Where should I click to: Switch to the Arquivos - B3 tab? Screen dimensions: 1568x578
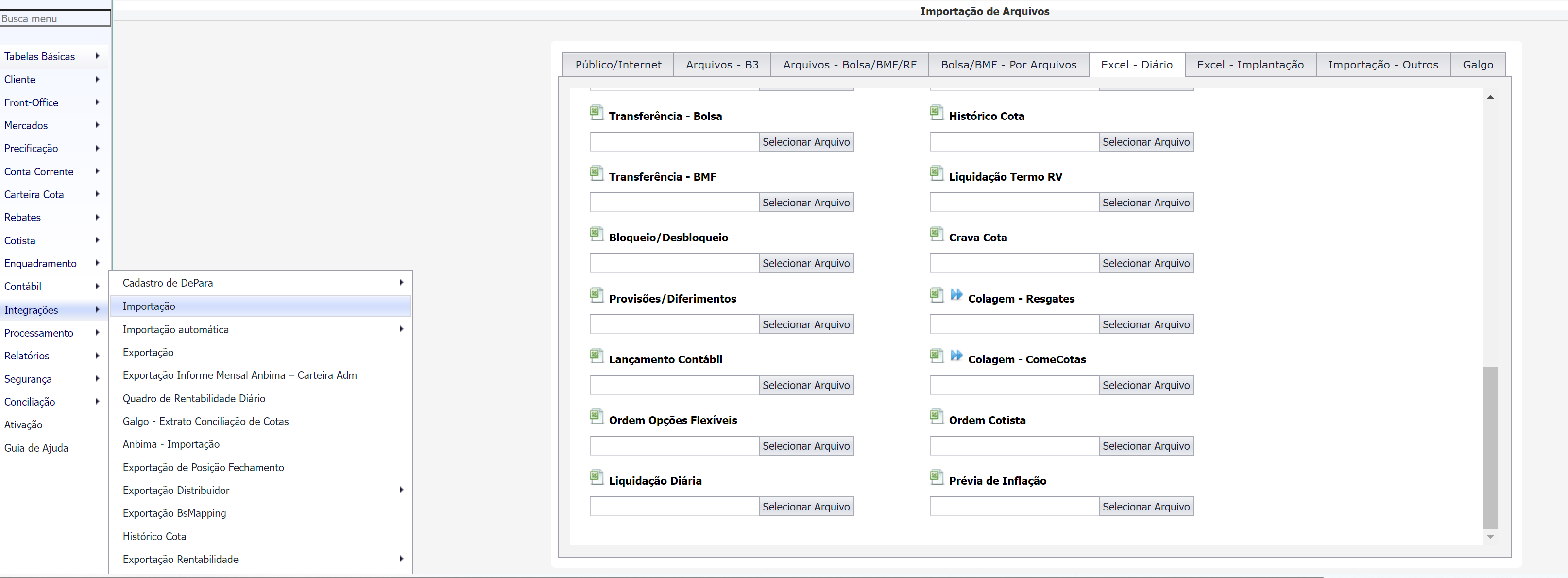coord(722,65)
